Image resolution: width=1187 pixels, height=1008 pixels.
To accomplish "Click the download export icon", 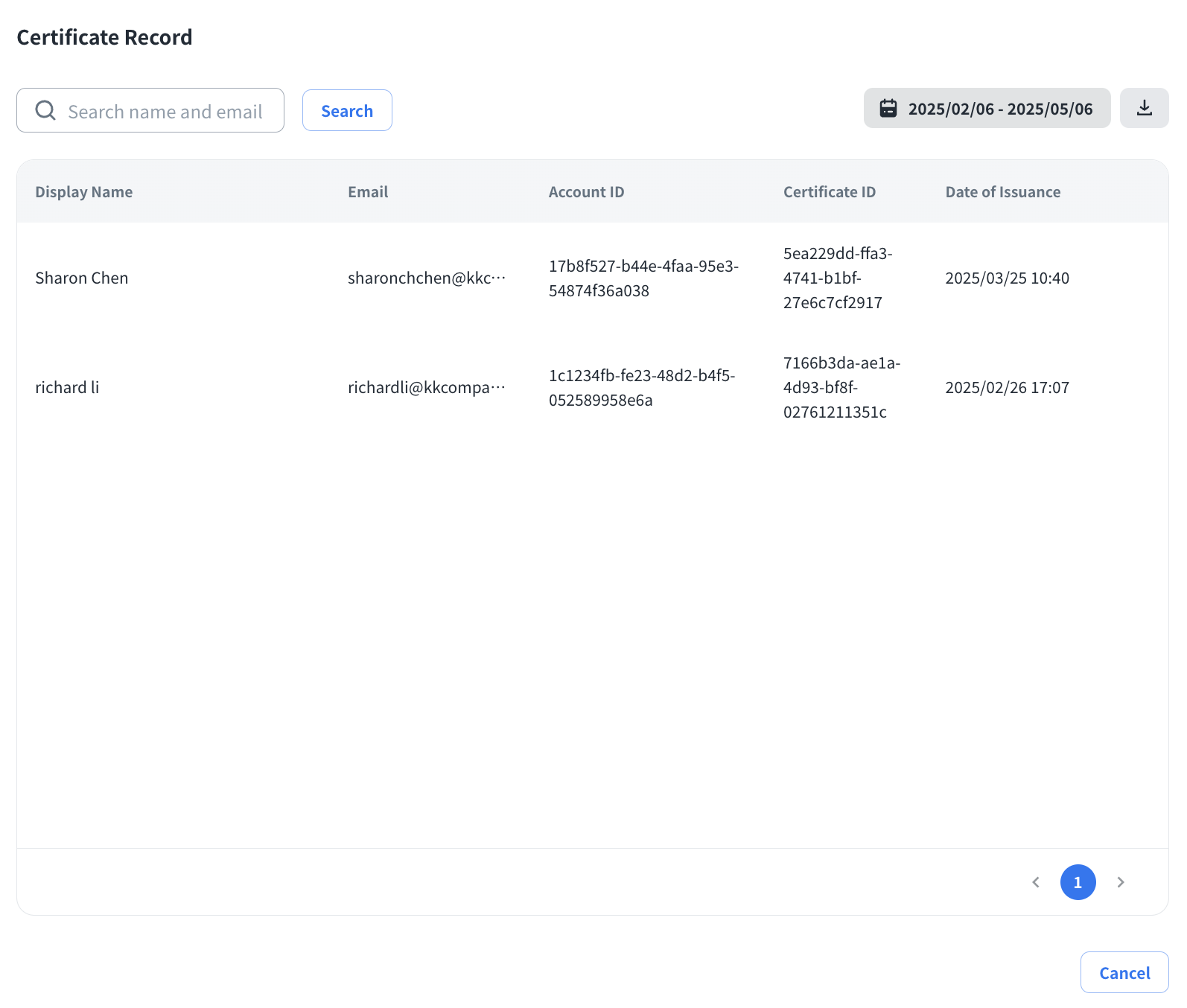I will point(1144,108).
